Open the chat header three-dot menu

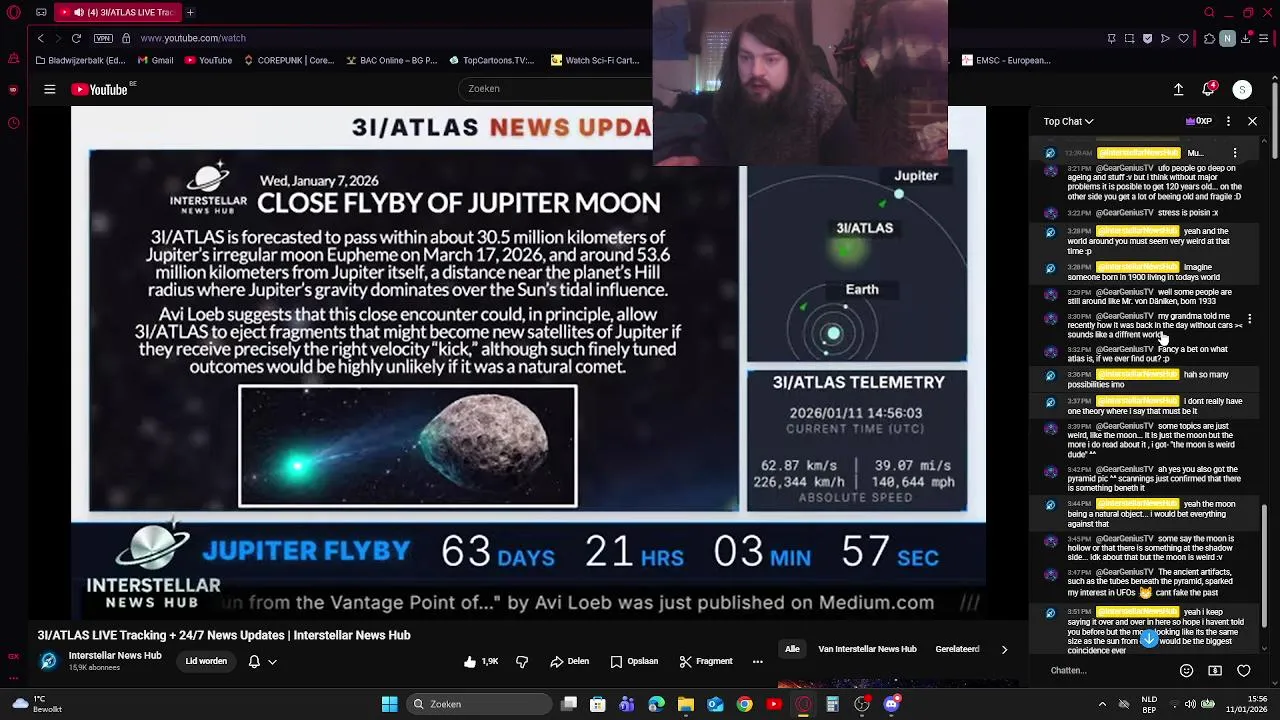pos(1227,121)
